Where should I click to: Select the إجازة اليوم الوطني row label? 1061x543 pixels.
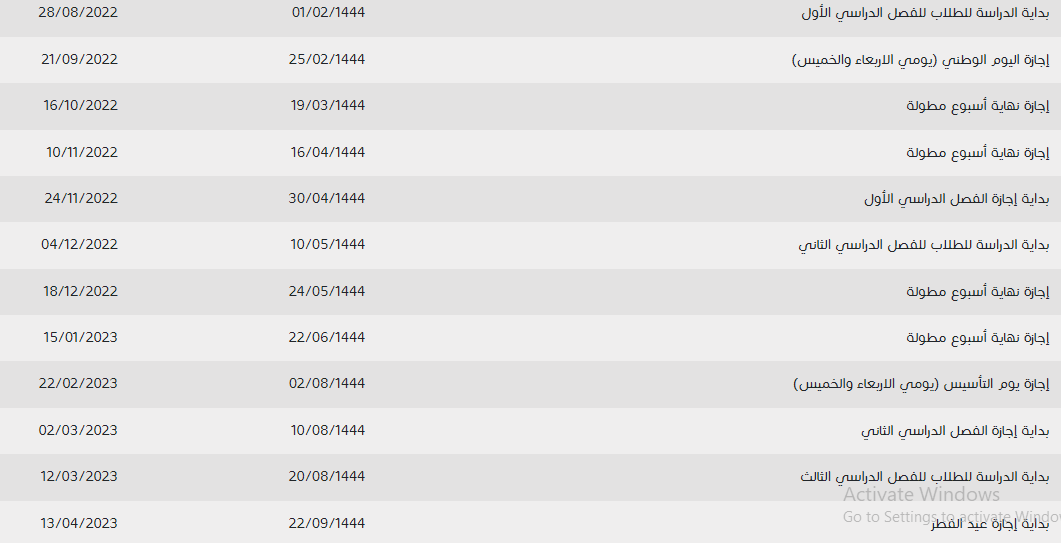coord(920,60)
